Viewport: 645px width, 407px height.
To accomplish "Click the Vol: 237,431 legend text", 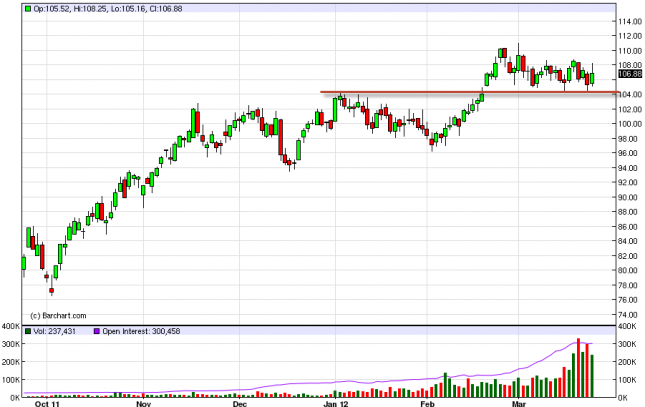I will pos(55,331).
